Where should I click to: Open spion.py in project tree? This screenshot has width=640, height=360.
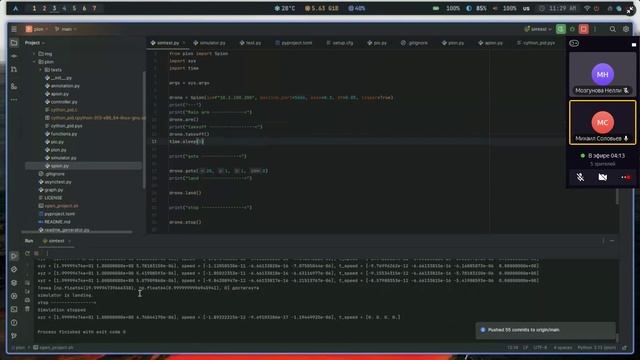click(60, 166)
